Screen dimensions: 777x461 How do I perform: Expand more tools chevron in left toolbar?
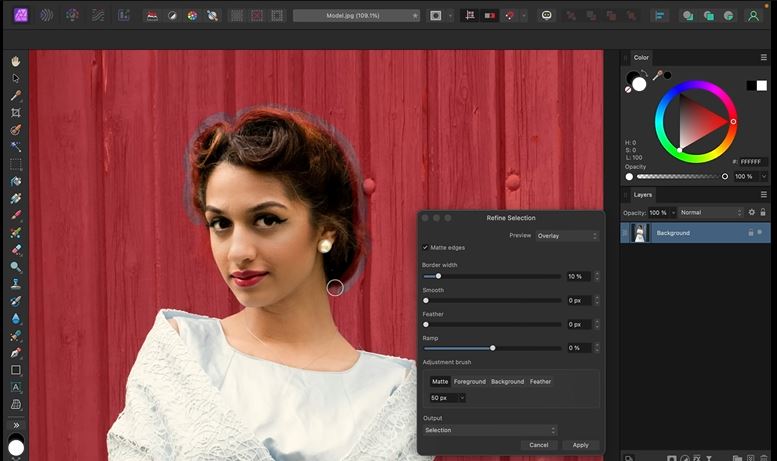[16, 425]
